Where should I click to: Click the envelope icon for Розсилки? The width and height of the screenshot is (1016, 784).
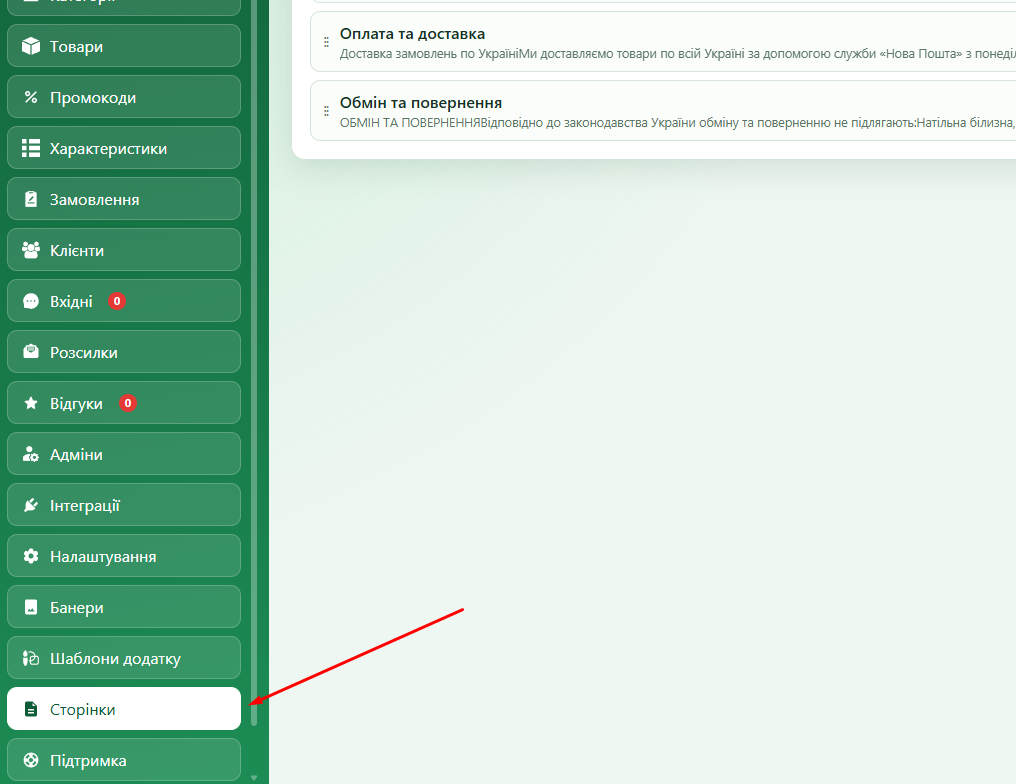(x=30, y=352)
